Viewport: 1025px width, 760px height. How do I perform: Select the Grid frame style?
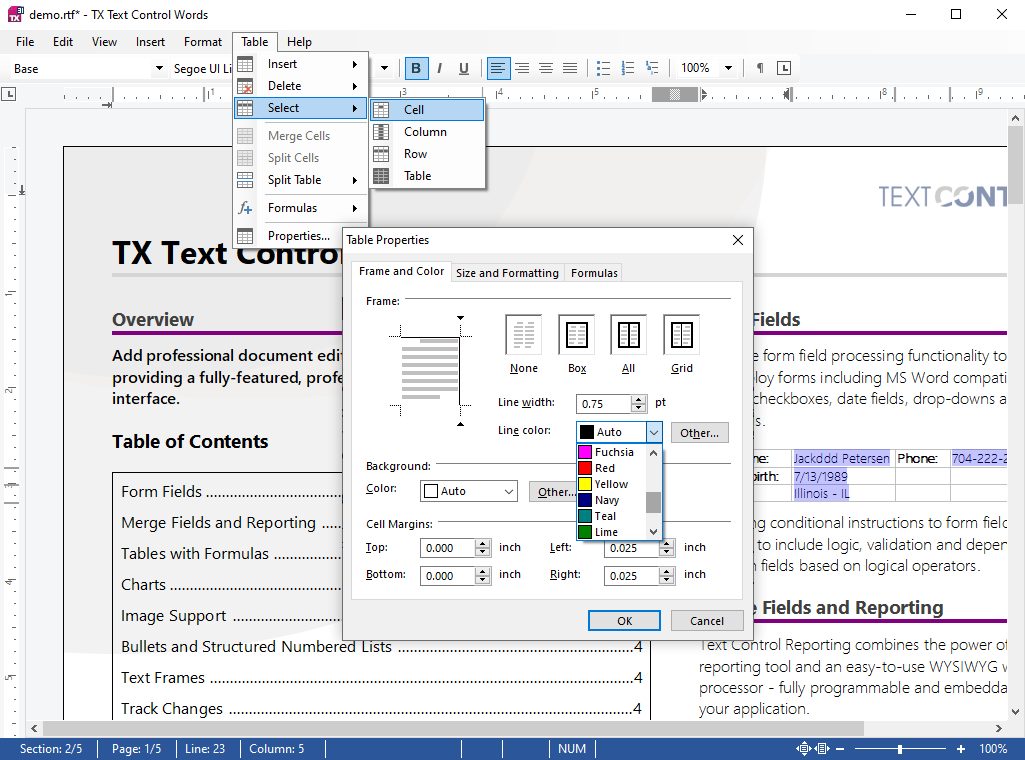click(x=681, y=335)
